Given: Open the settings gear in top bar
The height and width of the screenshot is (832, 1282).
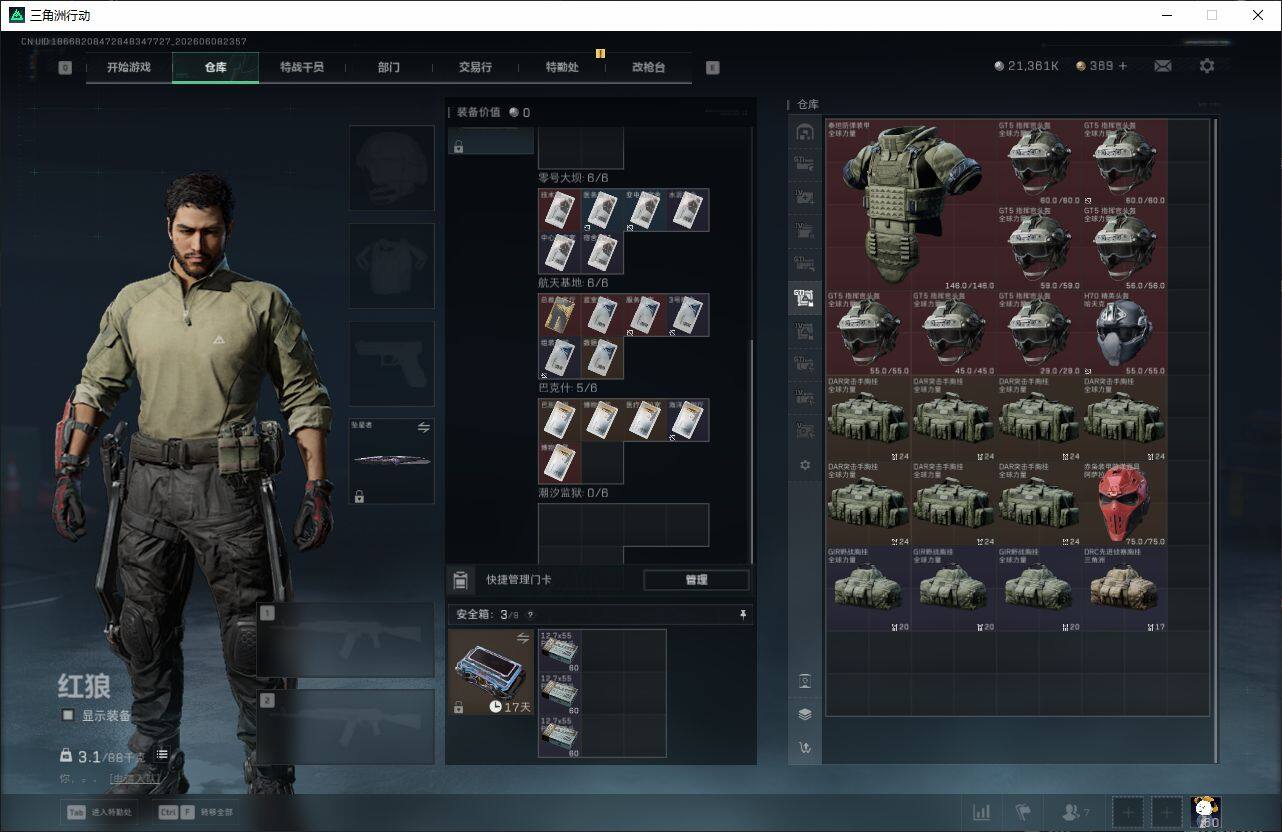Looking at the screenshot, I should click(1207, 66).
